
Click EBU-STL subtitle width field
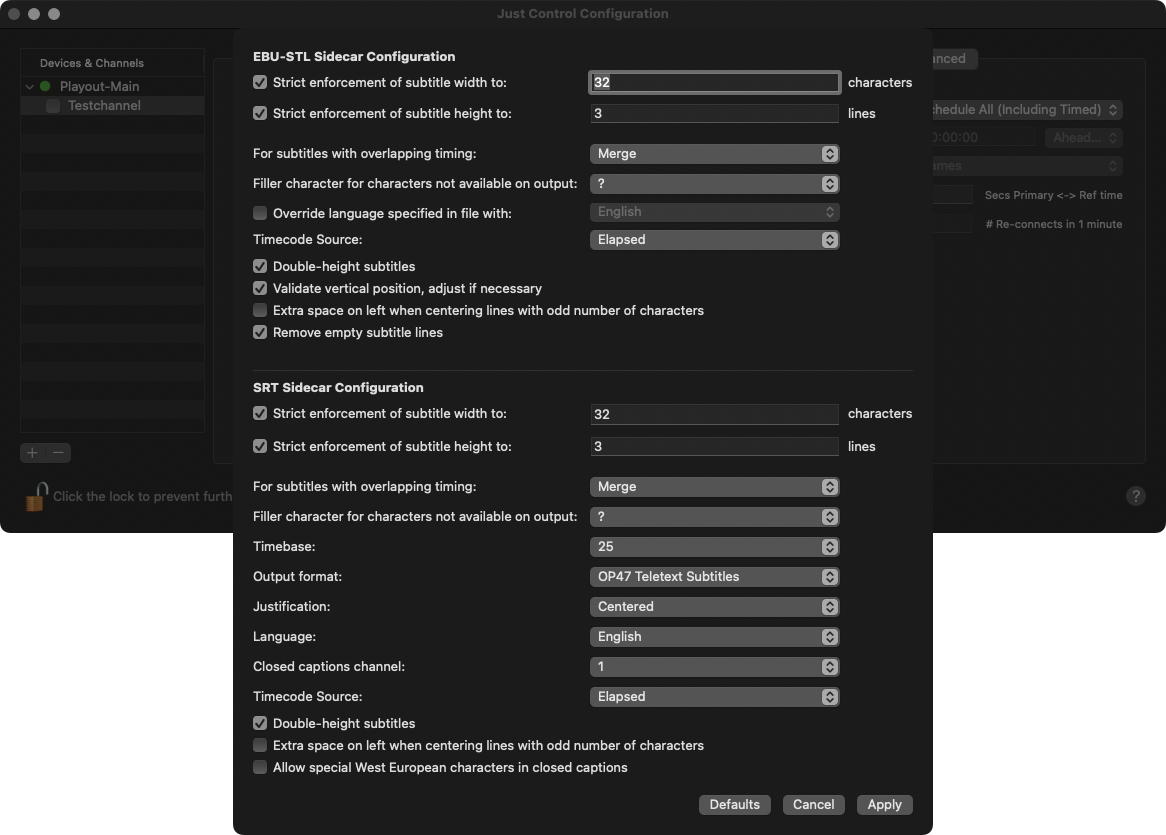point(715,83)
